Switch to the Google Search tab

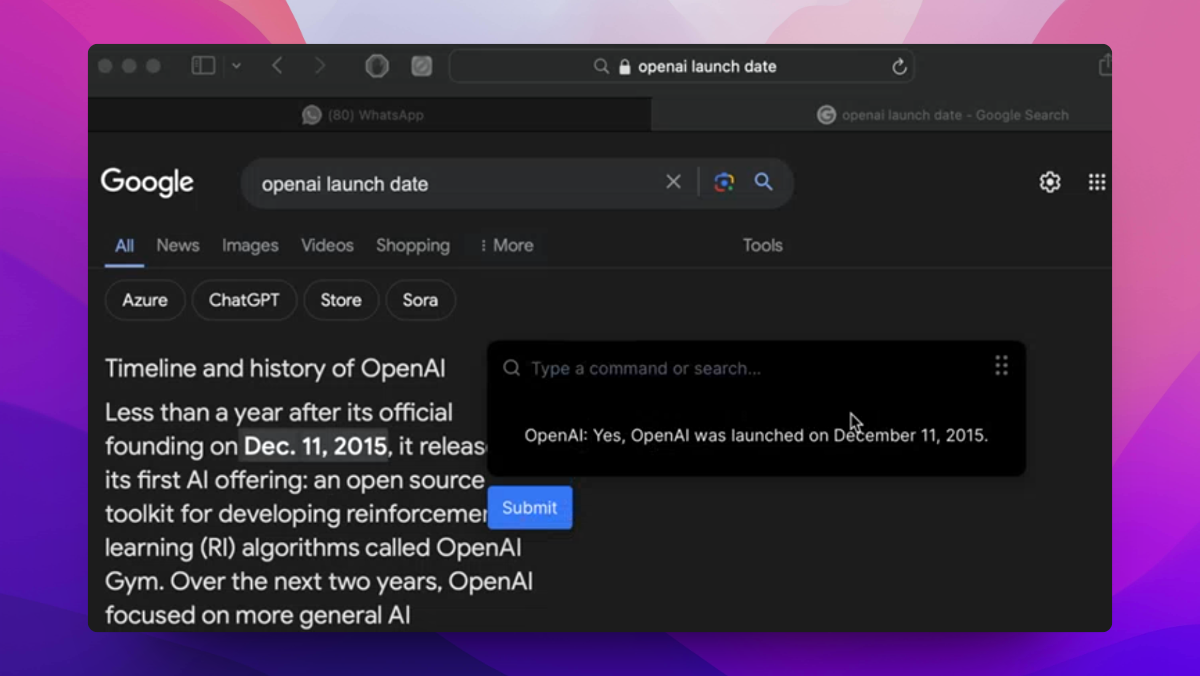(882, 115)
